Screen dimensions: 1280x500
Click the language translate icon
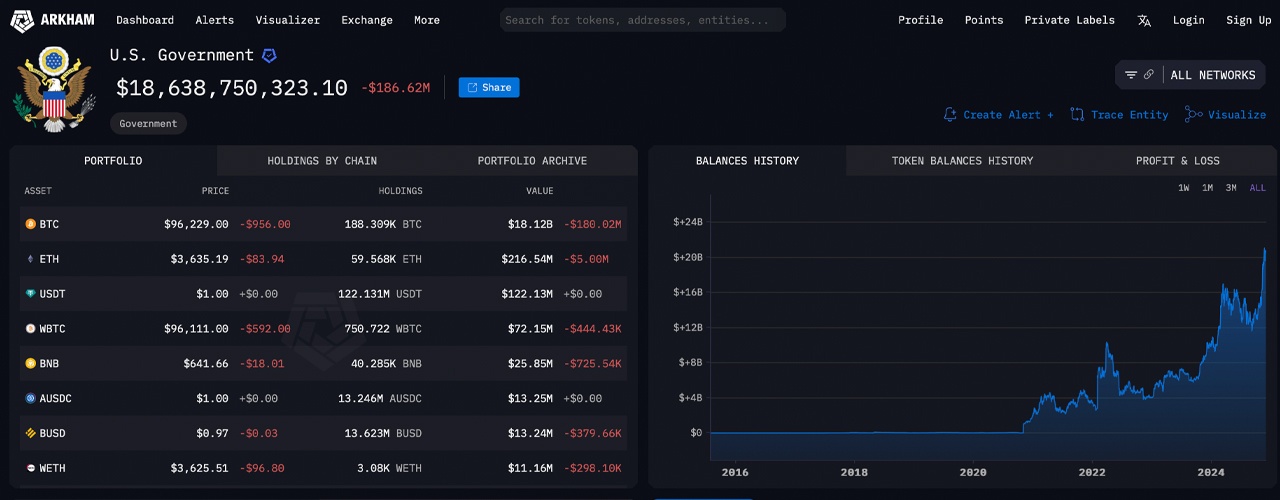click(x=1145, y=20)
